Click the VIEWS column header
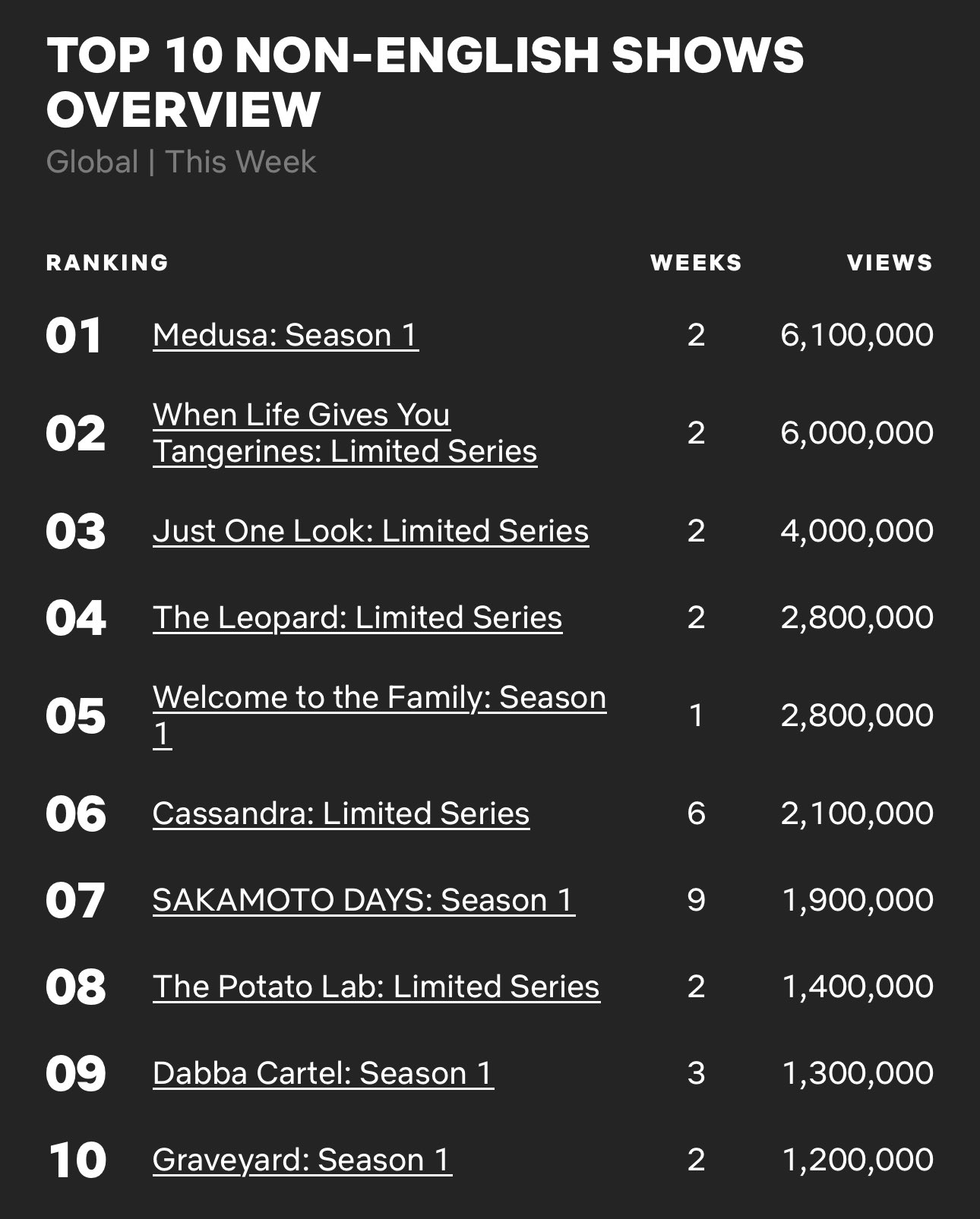The image size is (980, 1219). coord(890,263)
